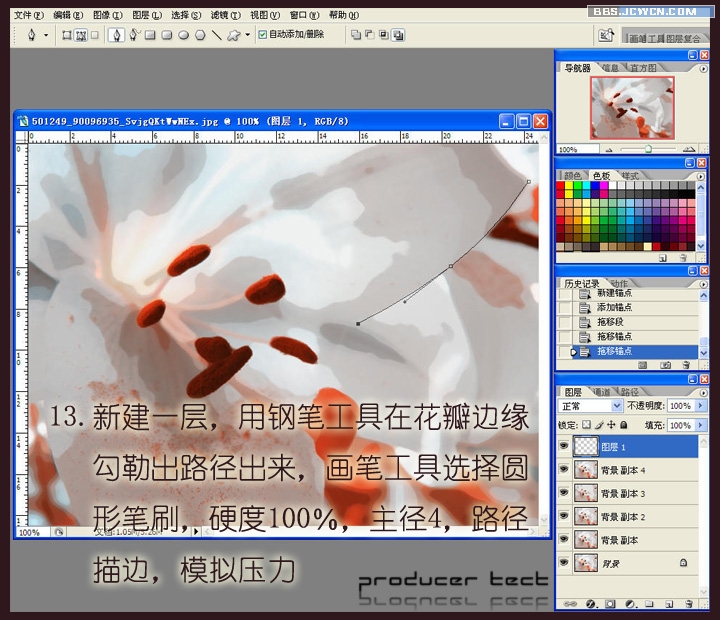The height and width of the screenshot is (620, 720).
Task: Open the 文件 (File) menu
Action: [x=28, y=15]
